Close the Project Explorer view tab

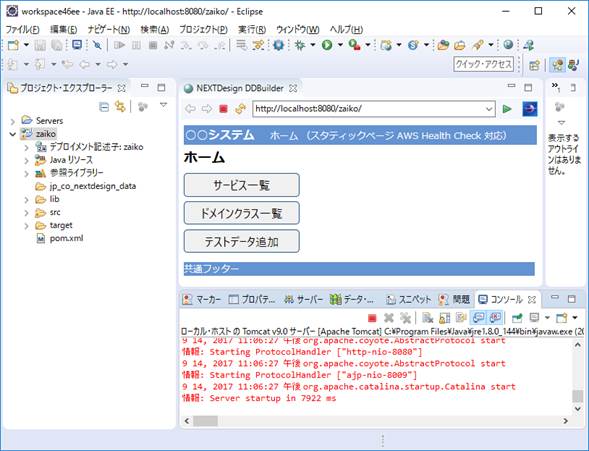[121, 89]
